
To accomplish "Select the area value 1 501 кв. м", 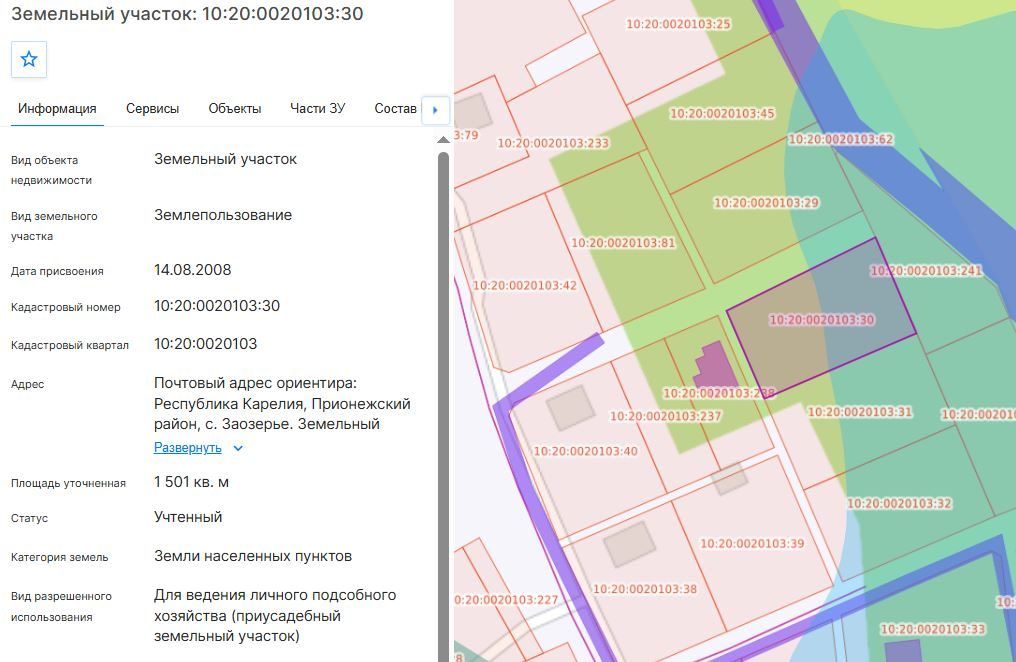I will (191, 482).
